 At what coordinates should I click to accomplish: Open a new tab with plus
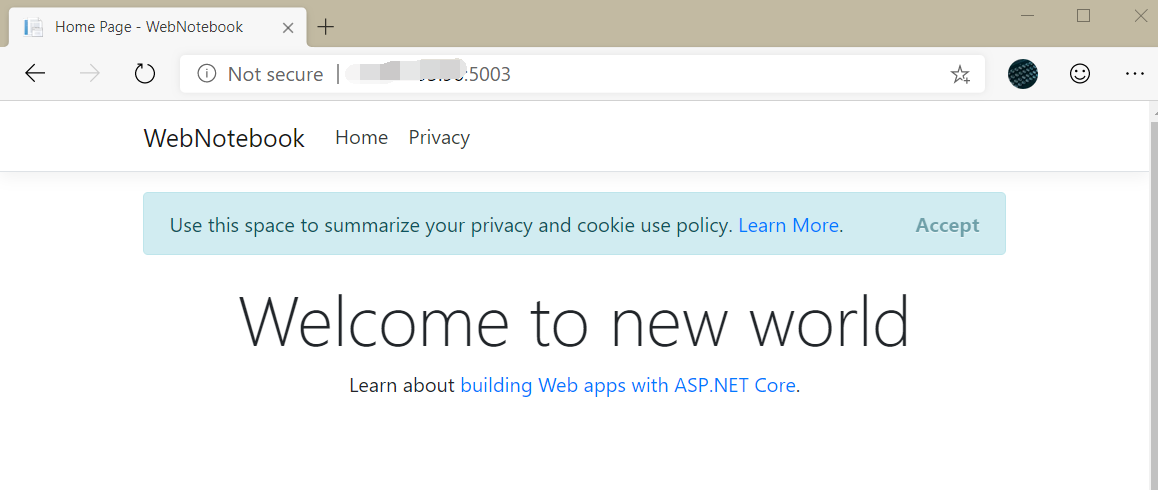[326, 27]
